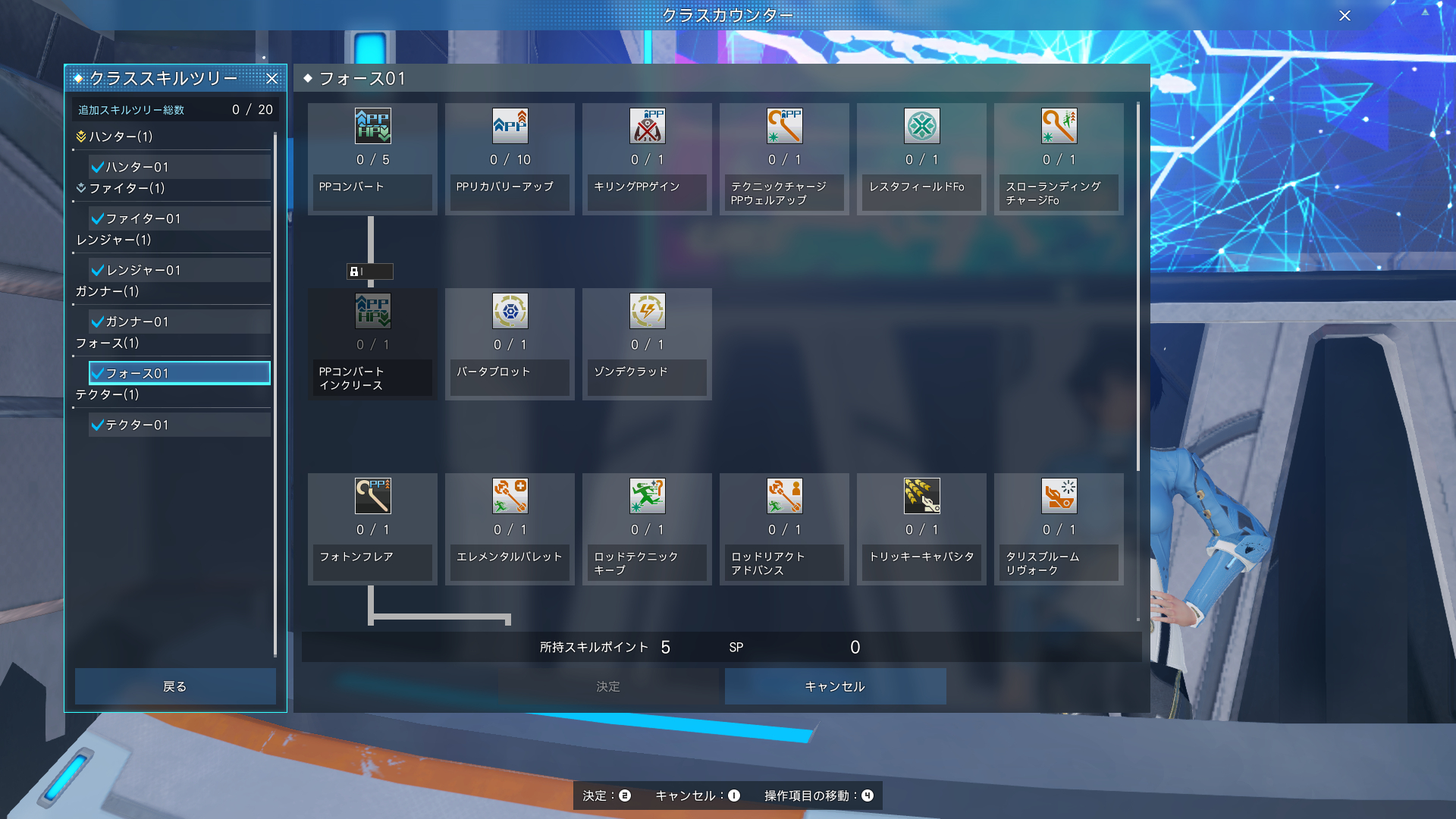Close the クラスカウンター window
The height and width of the screenshot is (819, 1456).
point(1345,15)
